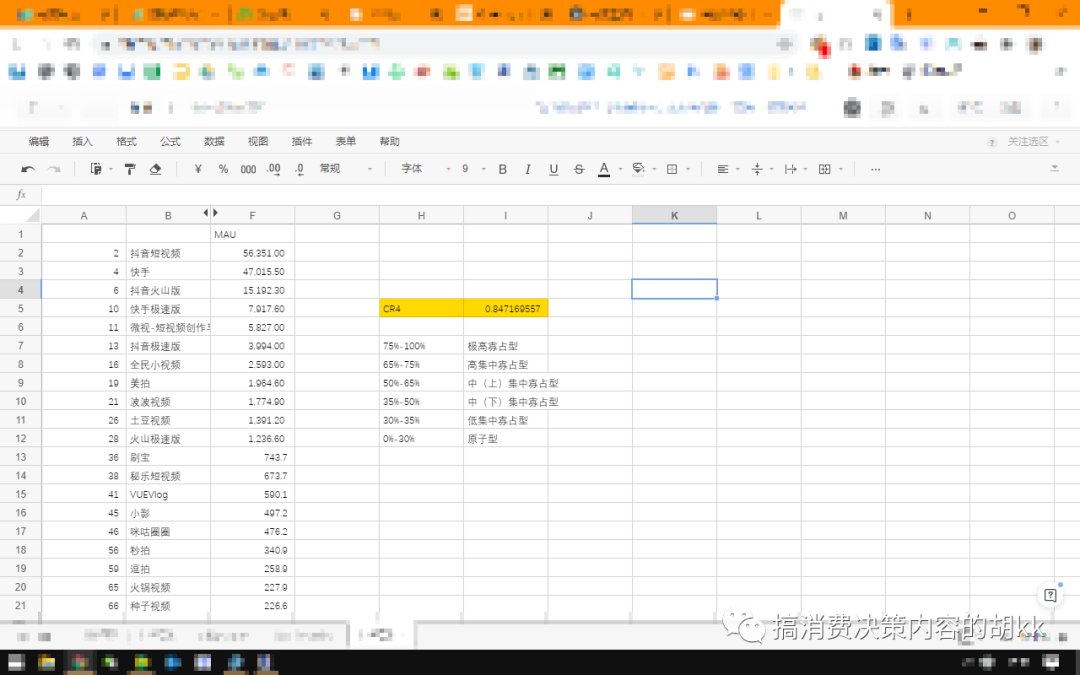
Task: Open the 视图 menu
Action: point(257,141)
